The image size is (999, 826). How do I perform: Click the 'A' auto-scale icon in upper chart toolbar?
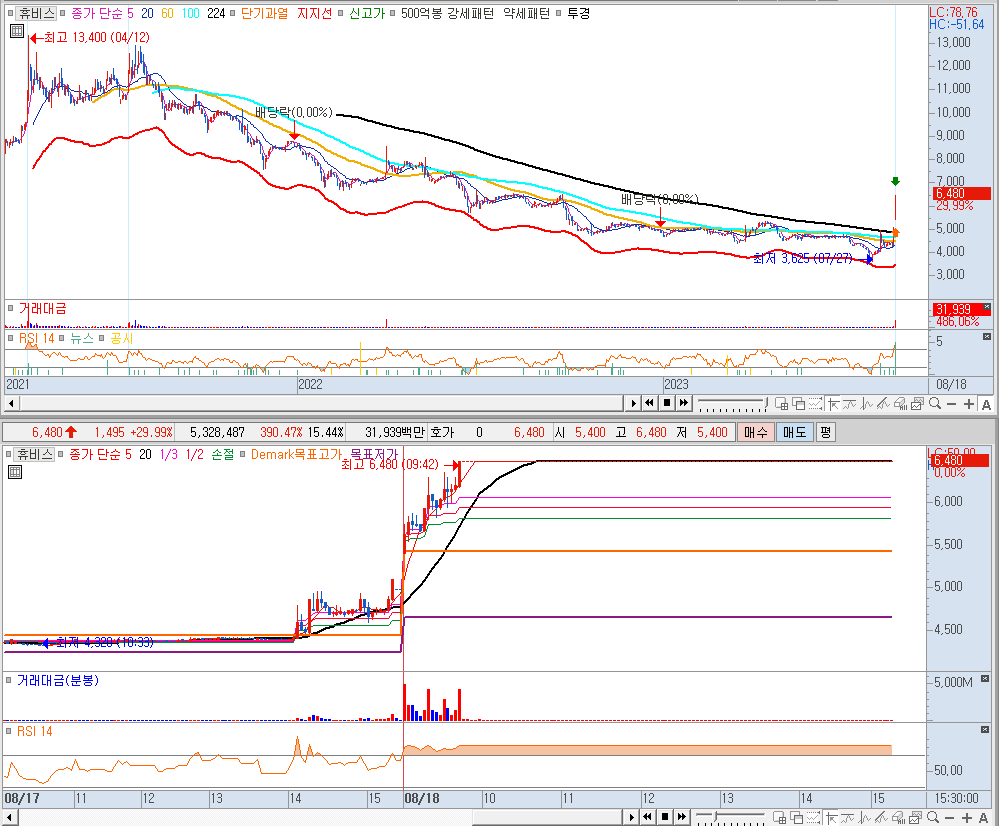pyautogui.click(x=986, y=404)
